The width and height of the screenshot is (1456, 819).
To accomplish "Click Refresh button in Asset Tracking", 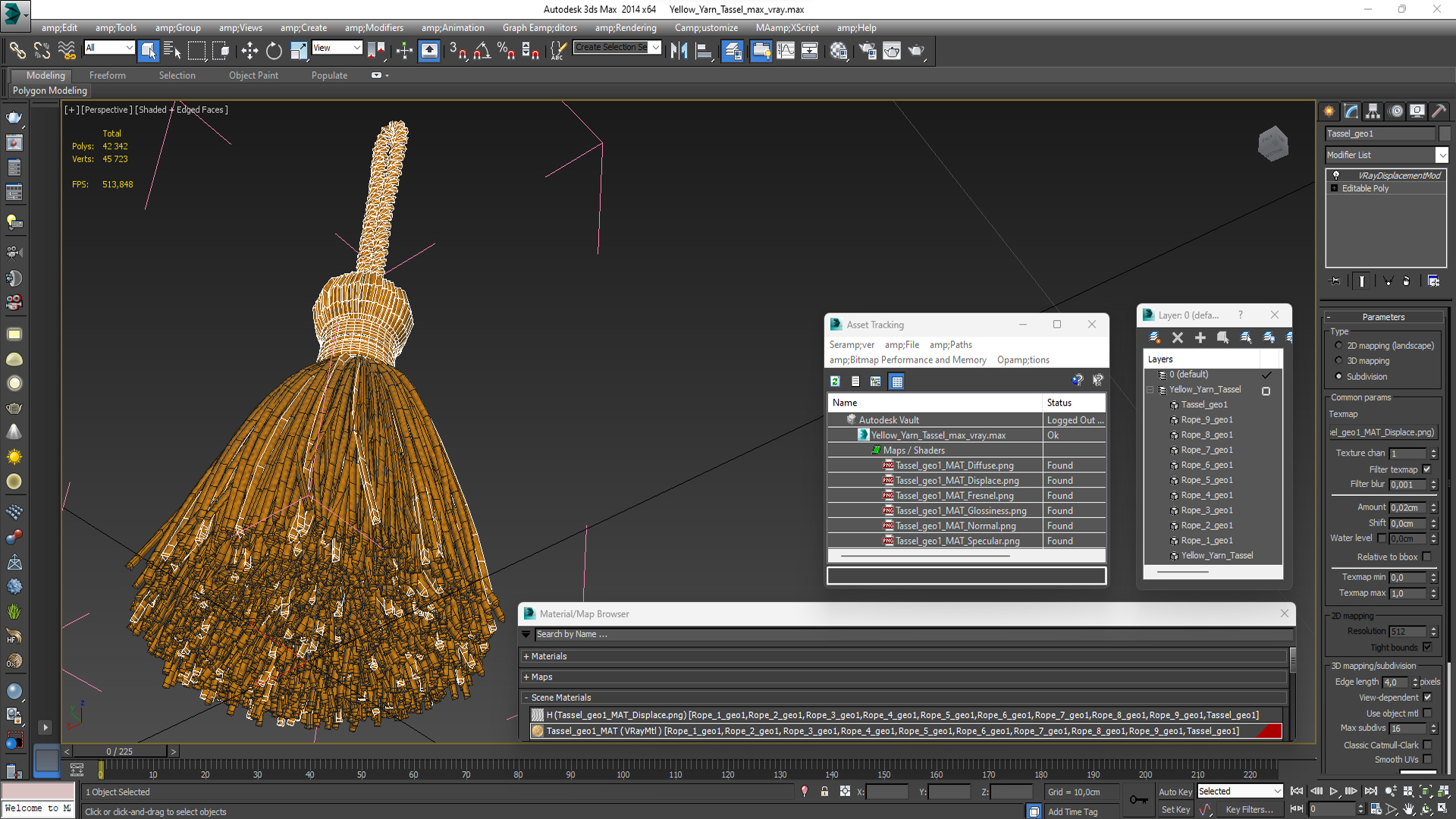I will click(835, 381).
